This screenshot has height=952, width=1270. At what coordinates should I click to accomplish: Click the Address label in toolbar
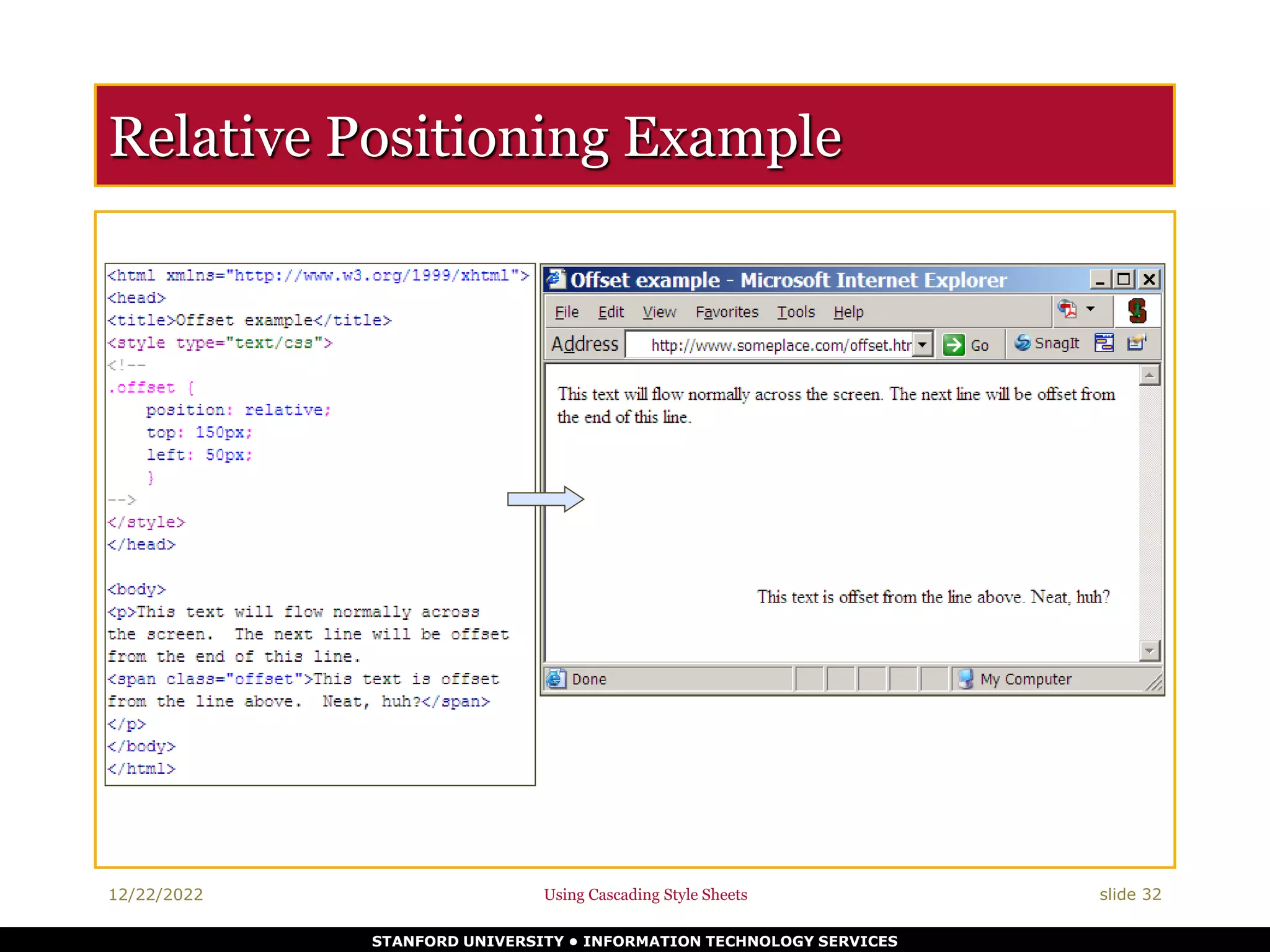(x=585, y=344)
